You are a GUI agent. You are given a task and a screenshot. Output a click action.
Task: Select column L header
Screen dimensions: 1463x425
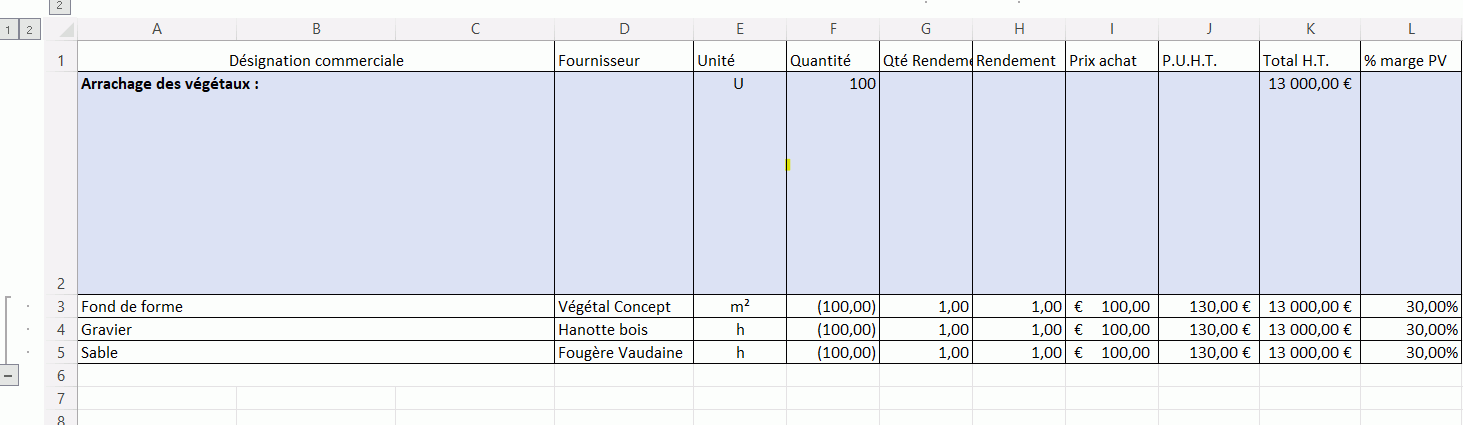(1411, 30)
